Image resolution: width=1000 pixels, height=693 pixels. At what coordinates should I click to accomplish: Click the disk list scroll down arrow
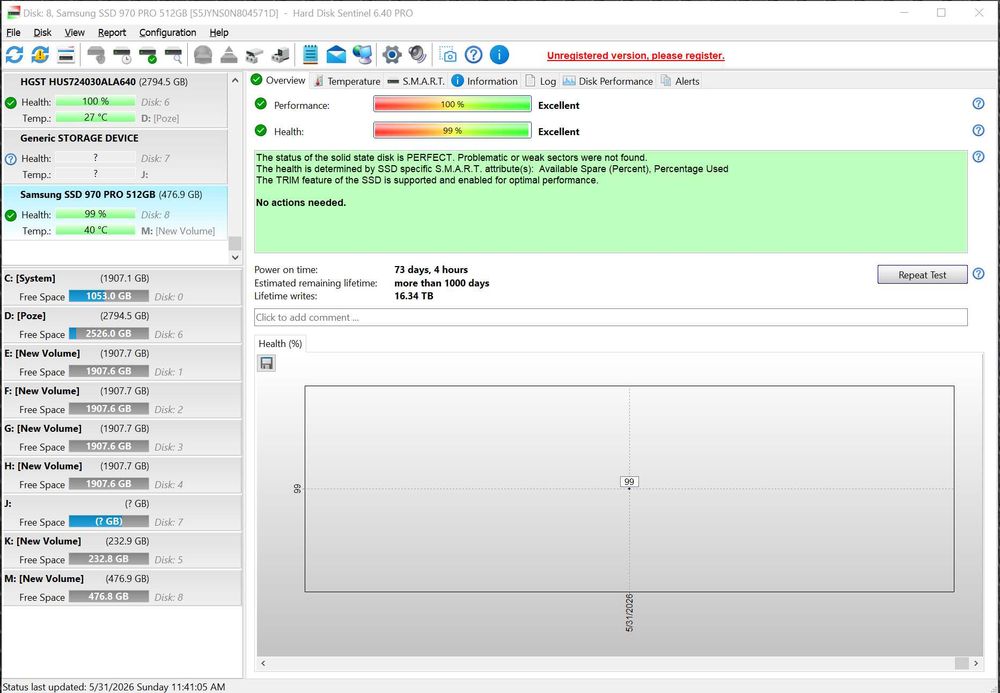coord(235,257)
